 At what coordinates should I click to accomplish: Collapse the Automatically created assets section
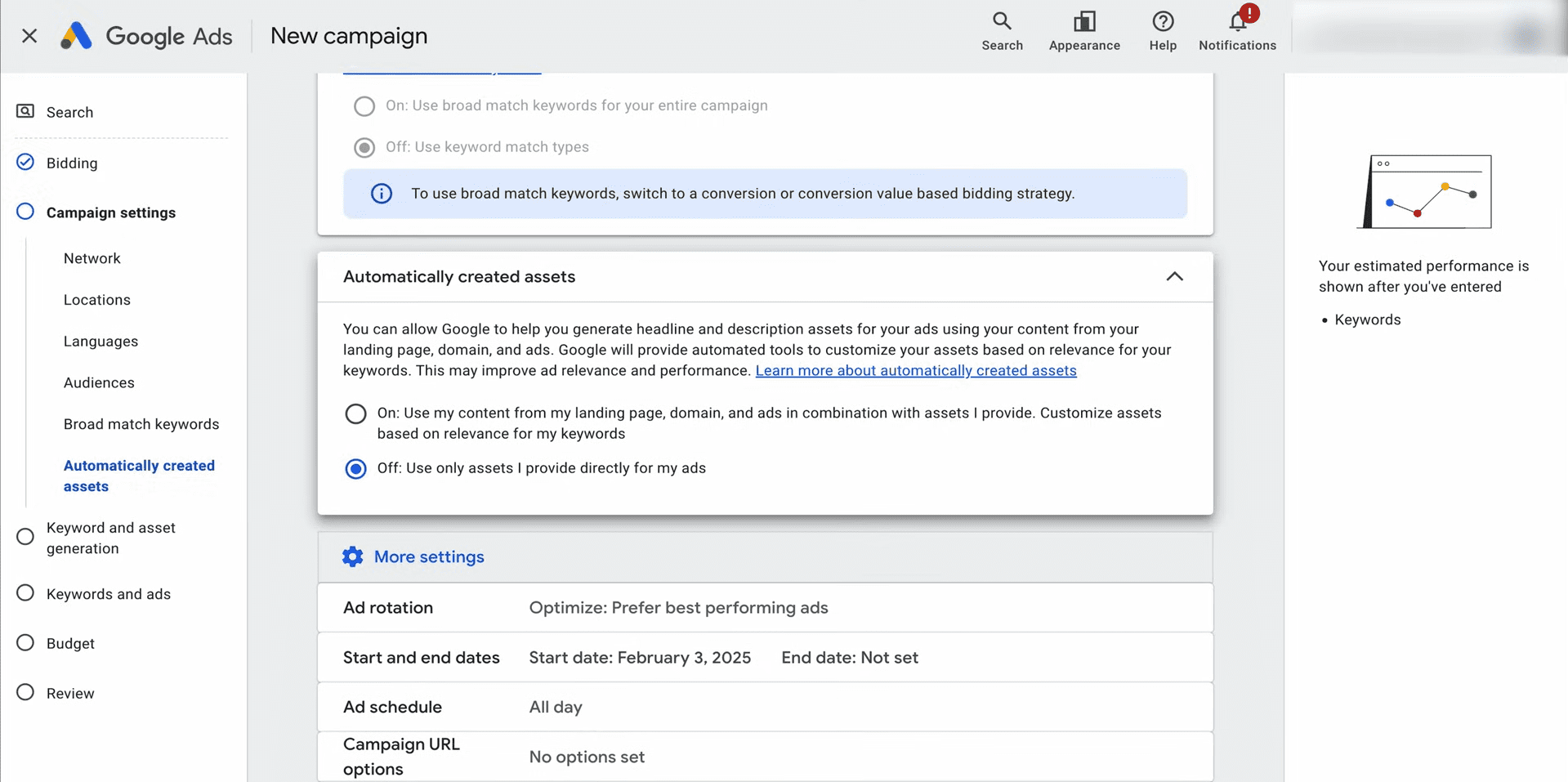[1175, 276]
